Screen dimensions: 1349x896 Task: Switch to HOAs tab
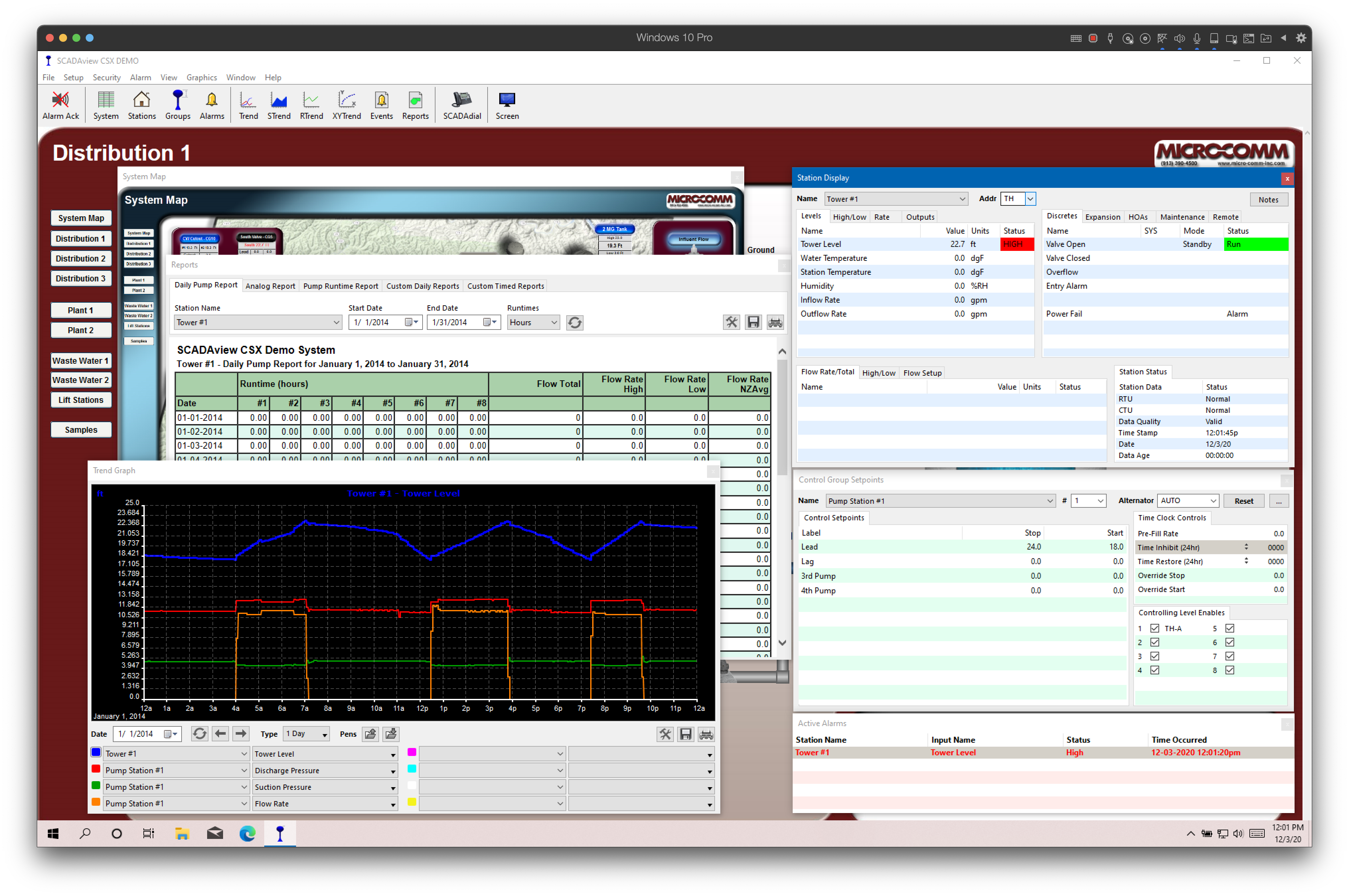click(x=1138, y=217)
